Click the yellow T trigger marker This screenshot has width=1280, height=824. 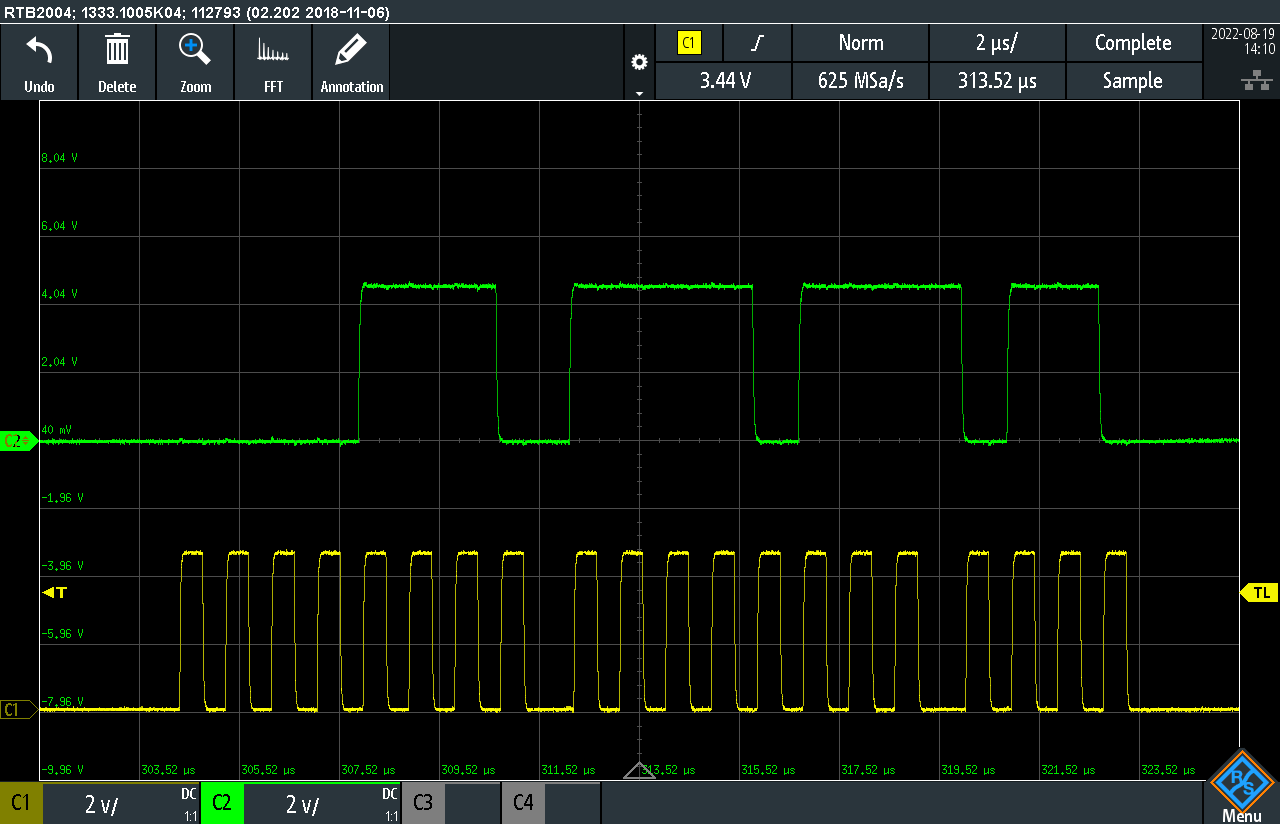(x=56, y=592)
